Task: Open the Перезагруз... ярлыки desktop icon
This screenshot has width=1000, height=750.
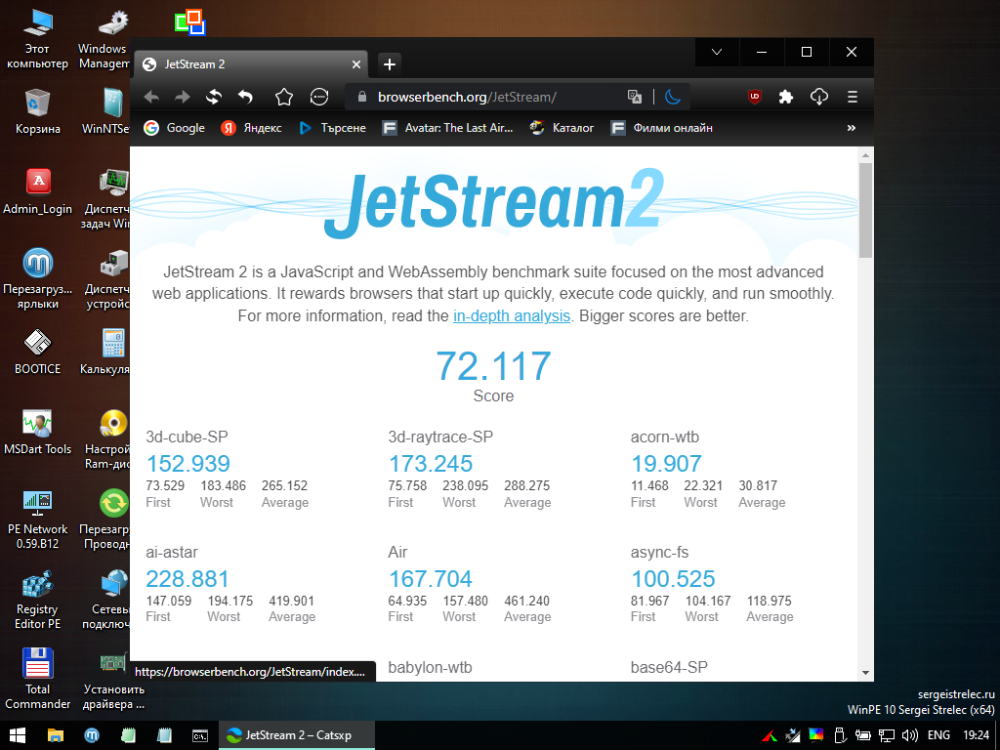Action: click(37, 279)
